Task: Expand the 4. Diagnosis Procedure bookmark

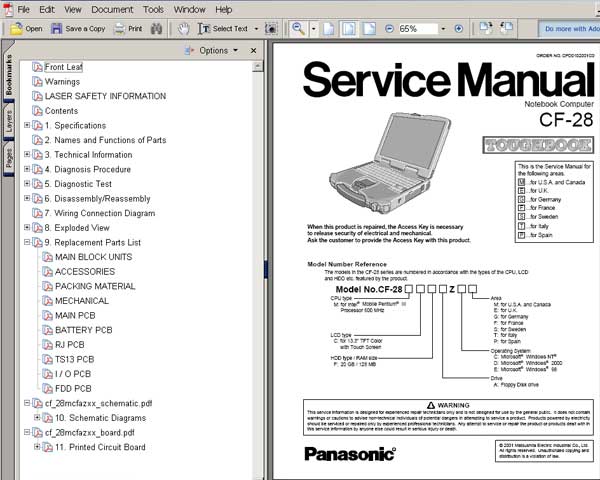Action: pos(27,169)
